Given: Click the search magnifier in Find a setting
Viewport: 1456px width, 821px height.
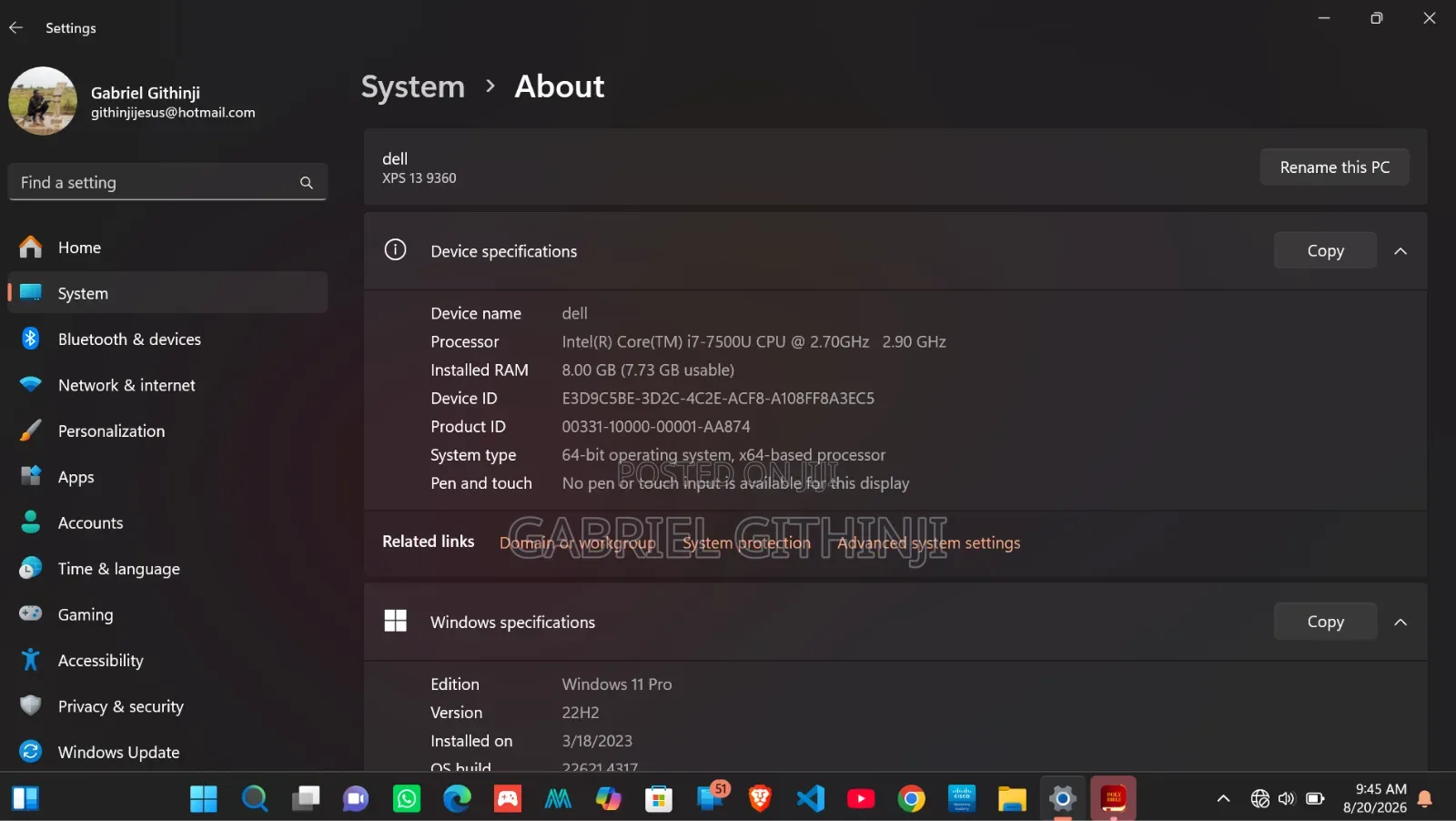Looking at the screenshot, I should pyautogui.click(x=307, y=183).
